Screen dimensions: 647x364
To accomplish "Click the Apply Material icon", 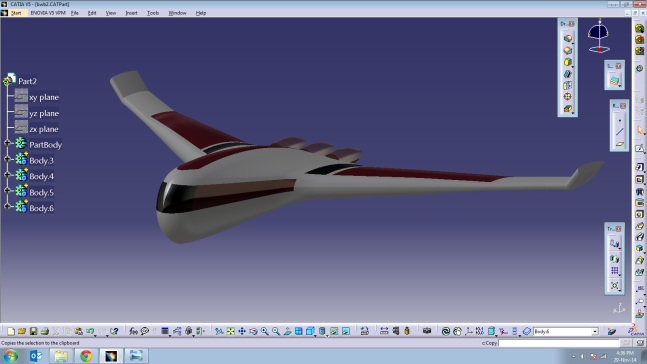I will click(x=612, y=331).
